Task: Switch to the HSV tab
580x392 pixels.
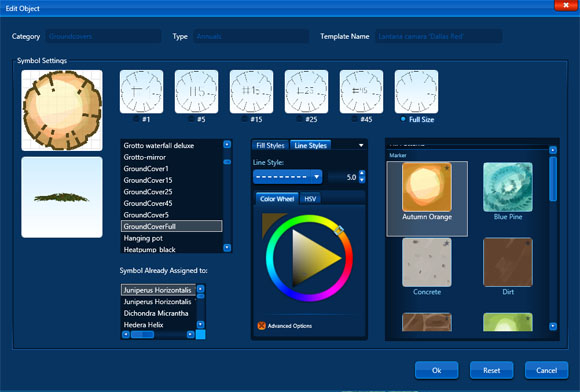Action: (x=310, y=199)
